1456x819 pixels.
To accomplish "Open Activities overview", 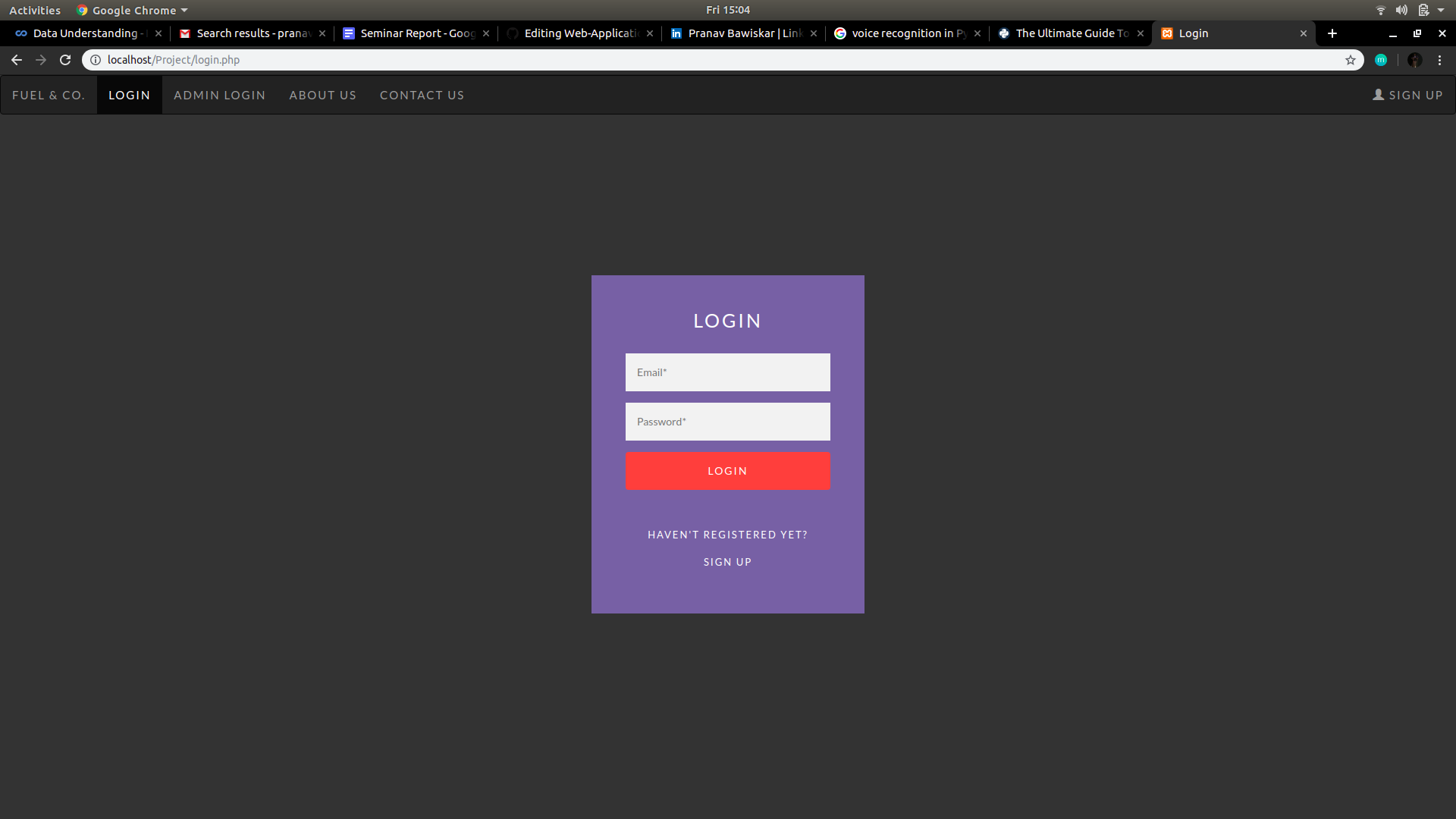I will [35, 10].
